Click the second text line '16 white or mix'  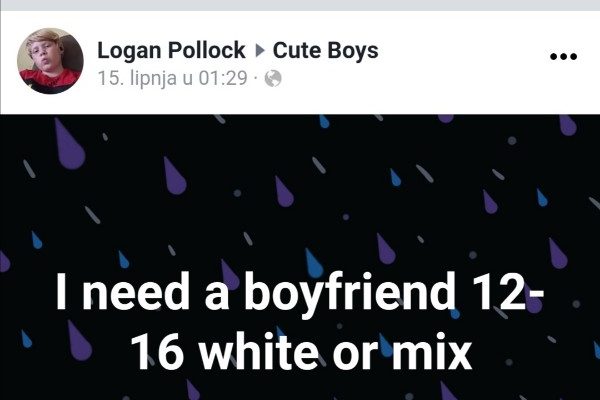pos(301,351)
